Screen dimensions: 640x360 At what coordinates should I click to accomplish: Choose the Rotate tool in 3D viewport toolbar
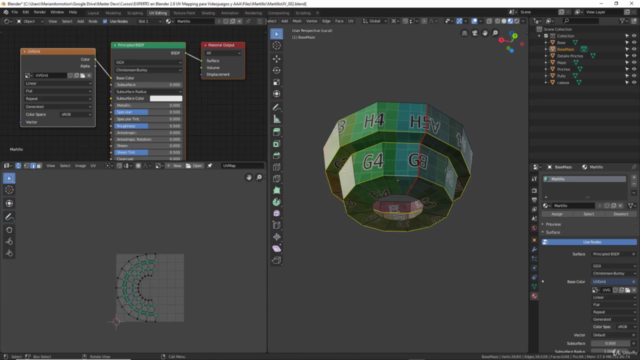(x=276, y=70)
